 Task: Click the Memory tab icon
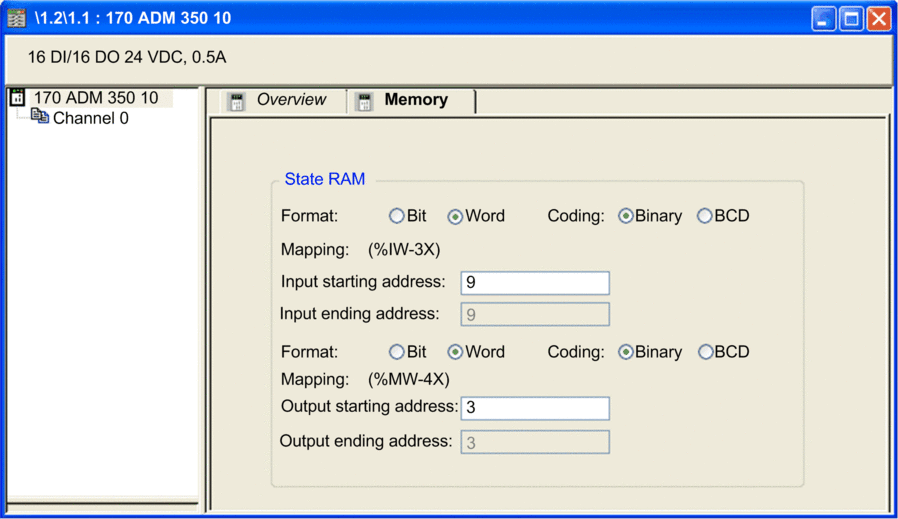pyautogui.click(x=364, y=101)
